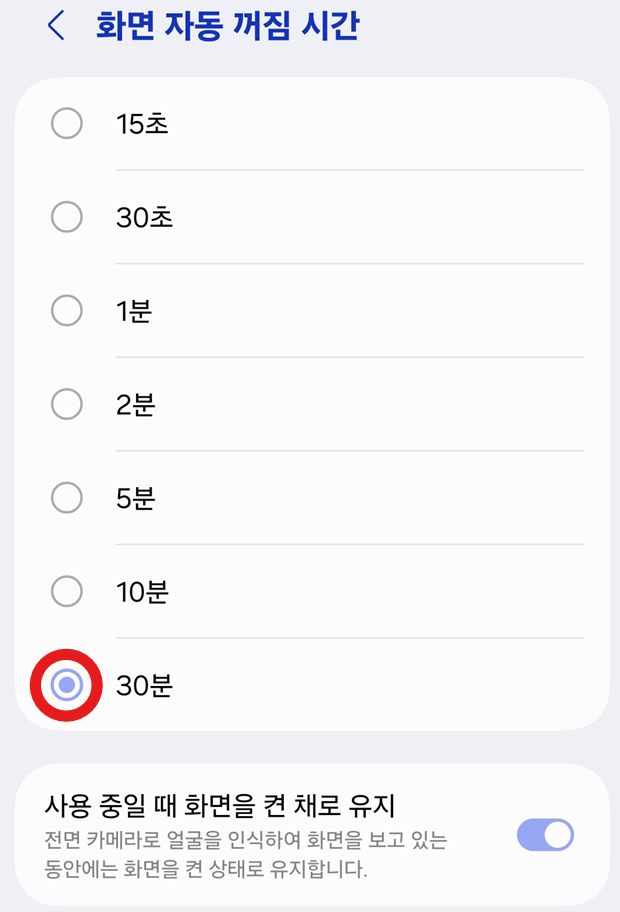Tap the 30초 text label
620x912 pixels.
(x=142, y=217)
